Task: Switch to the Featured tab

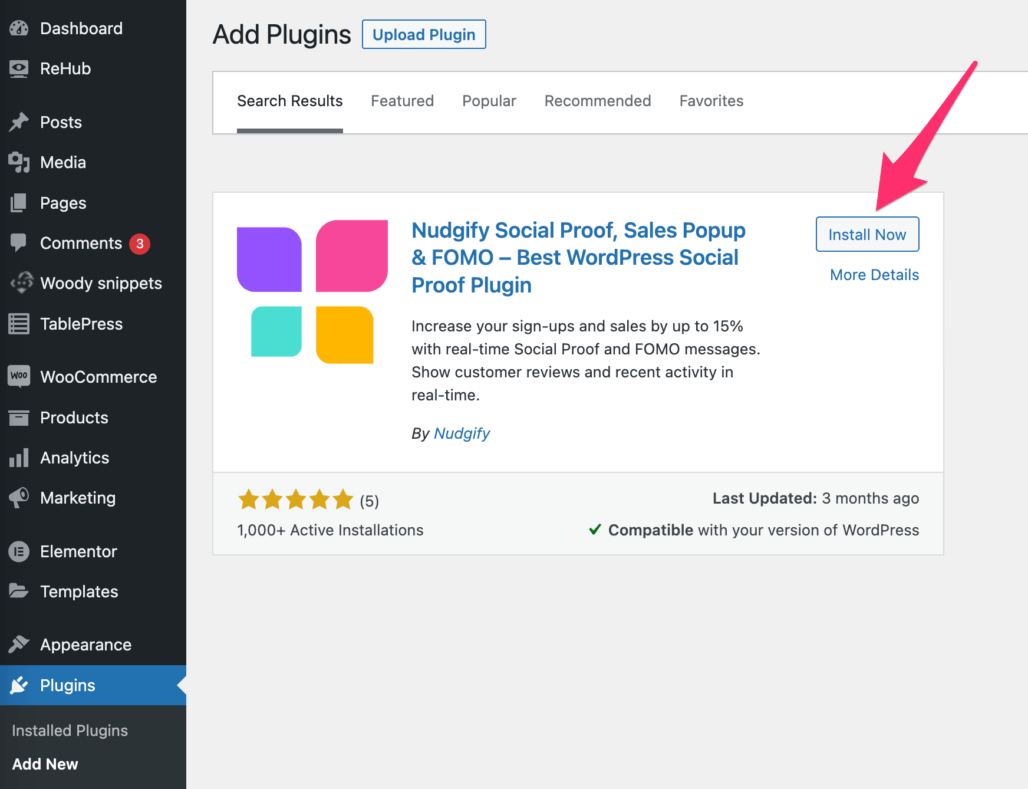Action: [x=402, y=101]
